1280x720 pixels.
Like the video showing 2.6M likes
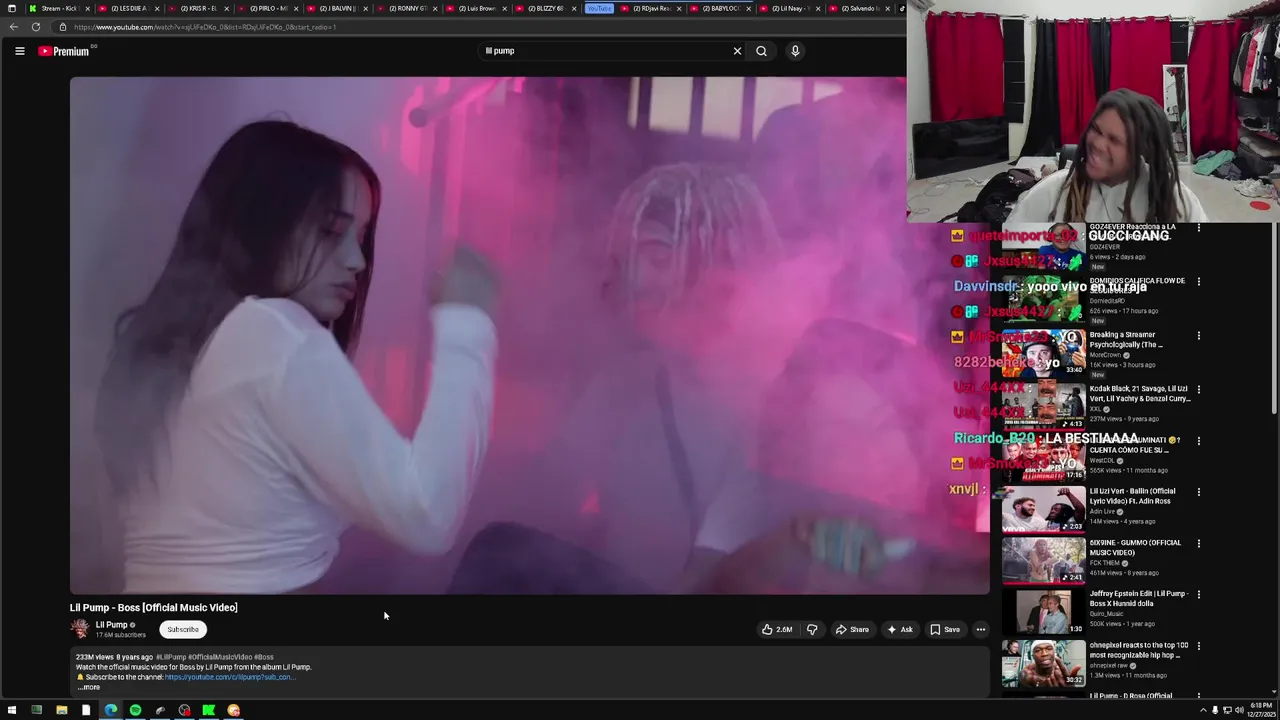click(777, 629)
